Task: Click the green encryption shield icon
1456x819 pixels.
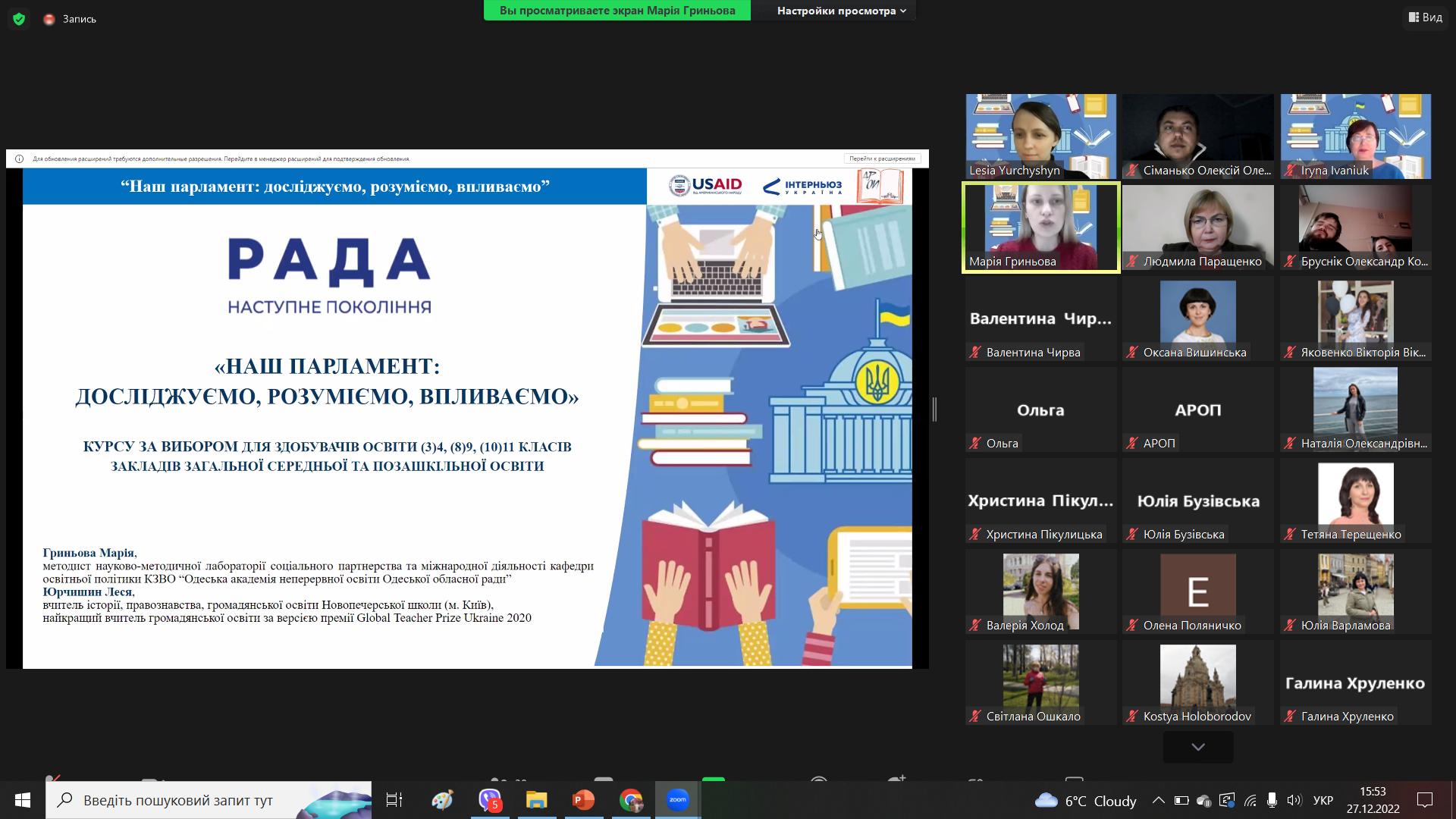Action: pyautogui.click(x=19, y=19)
